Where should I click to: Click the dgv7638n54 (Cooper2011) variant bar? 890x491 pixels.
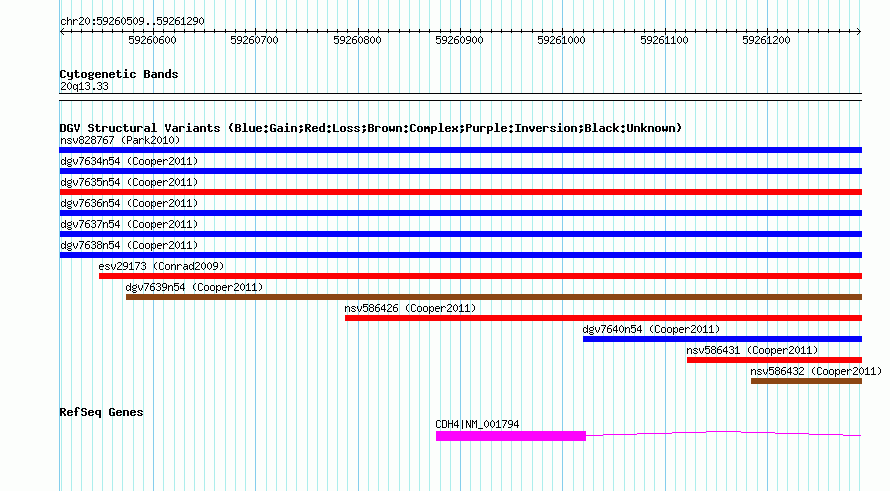[x=460, y=255]
